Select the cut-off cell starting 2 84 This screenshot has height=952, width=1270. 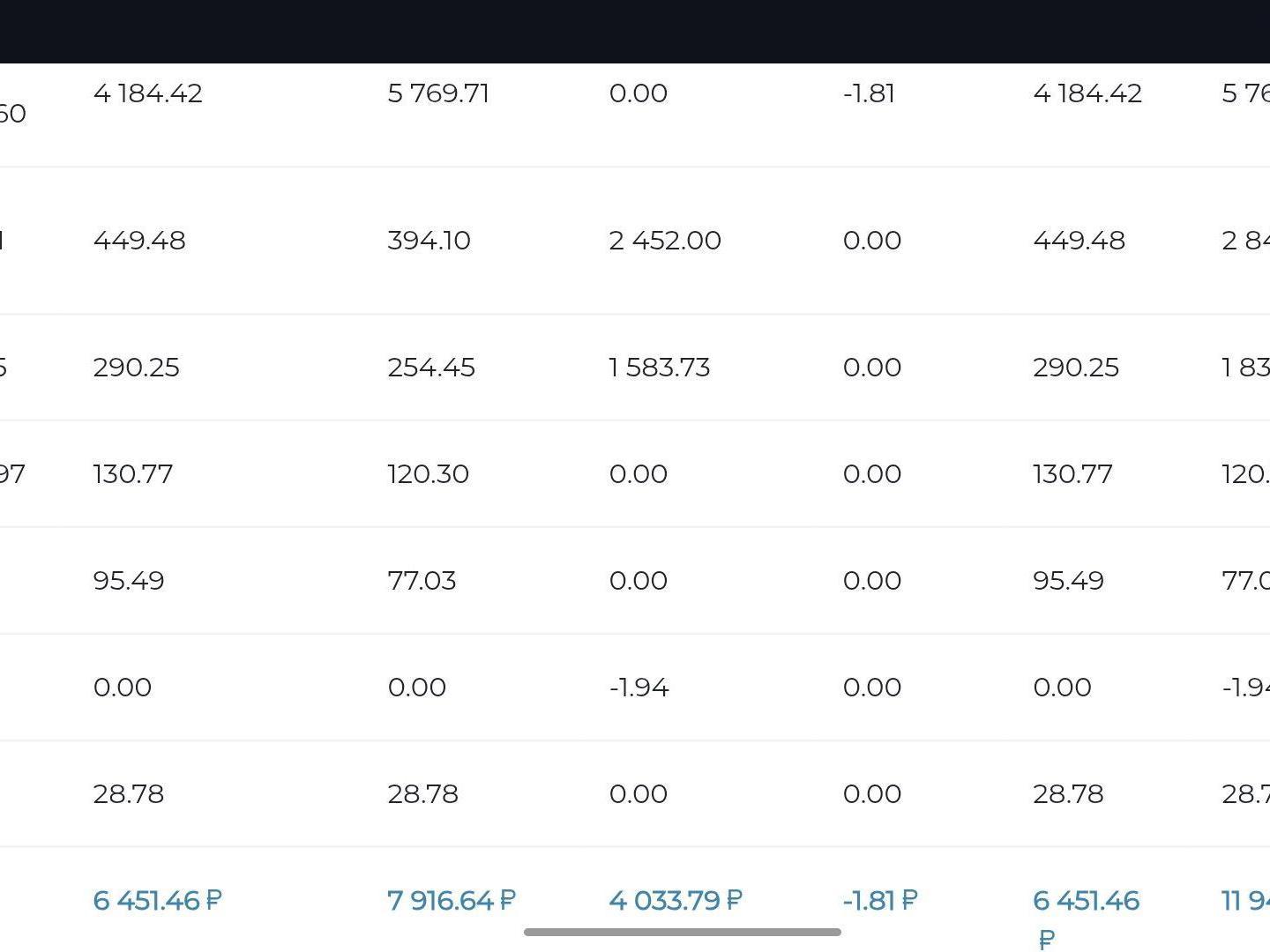pyautogui.click(x=1245, y=241)
